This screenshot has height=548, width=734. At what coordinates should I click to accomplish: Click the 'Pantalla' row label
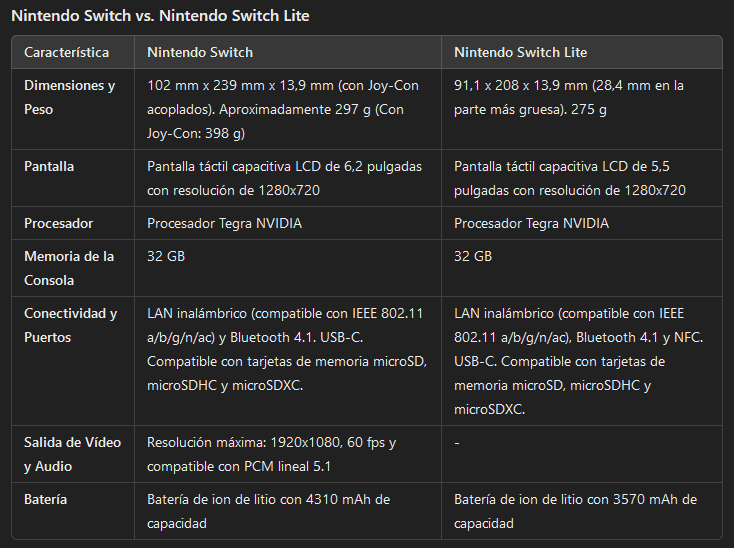point(49,166)
